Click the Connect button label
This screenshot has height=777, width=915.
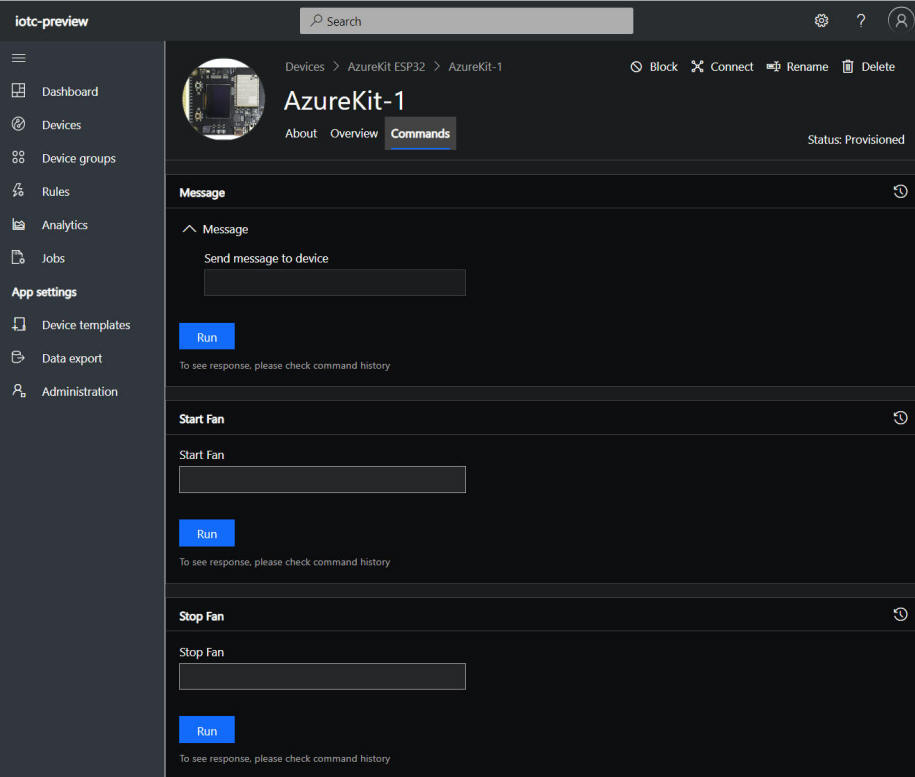[732, 66]
